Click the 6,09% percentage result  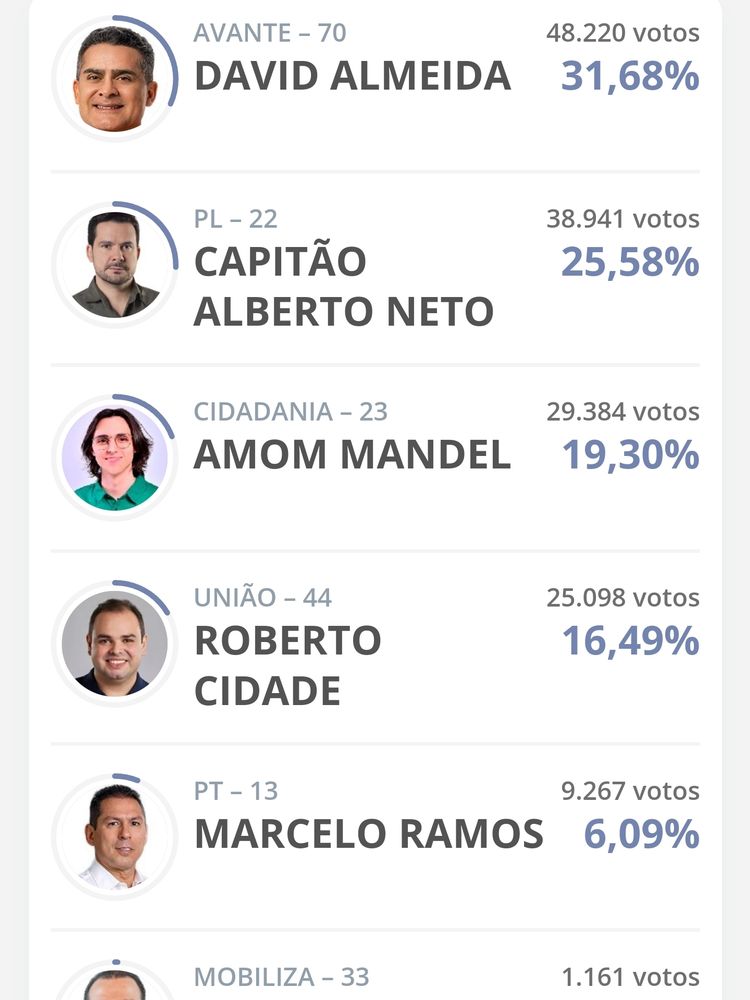(642, 835)
